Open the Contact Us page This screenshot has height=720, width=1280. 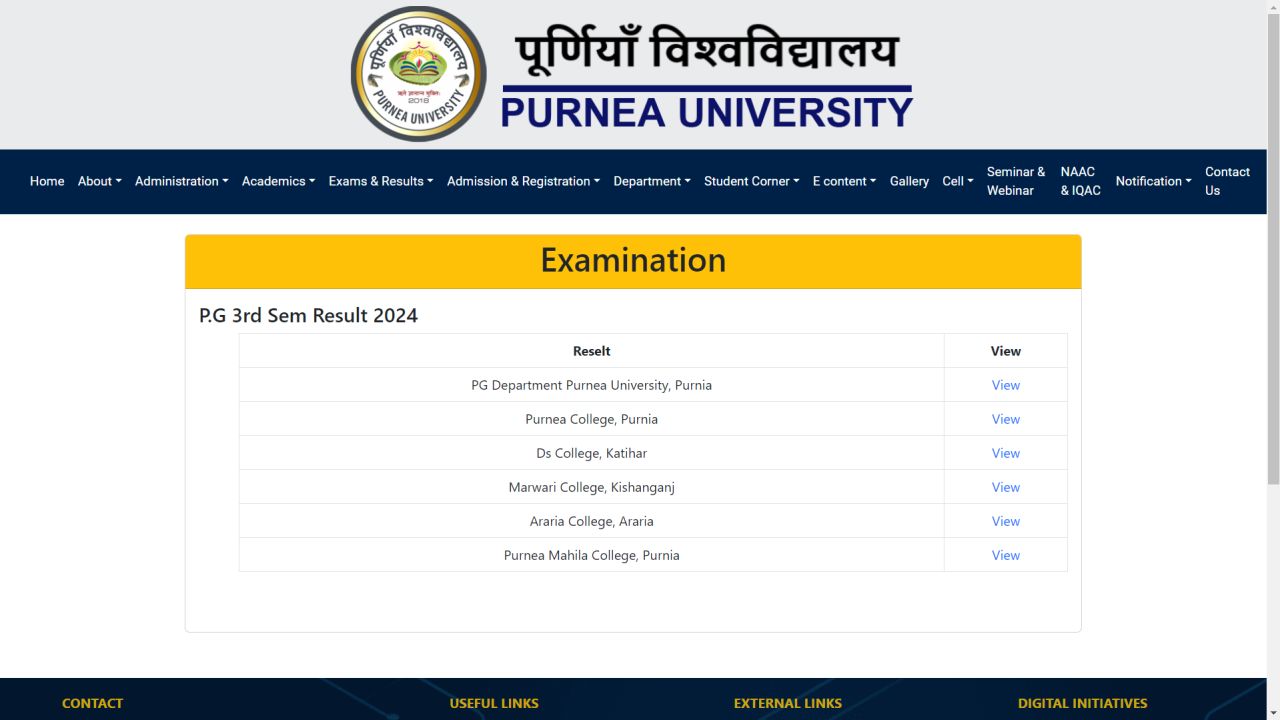coord(1227,181)
